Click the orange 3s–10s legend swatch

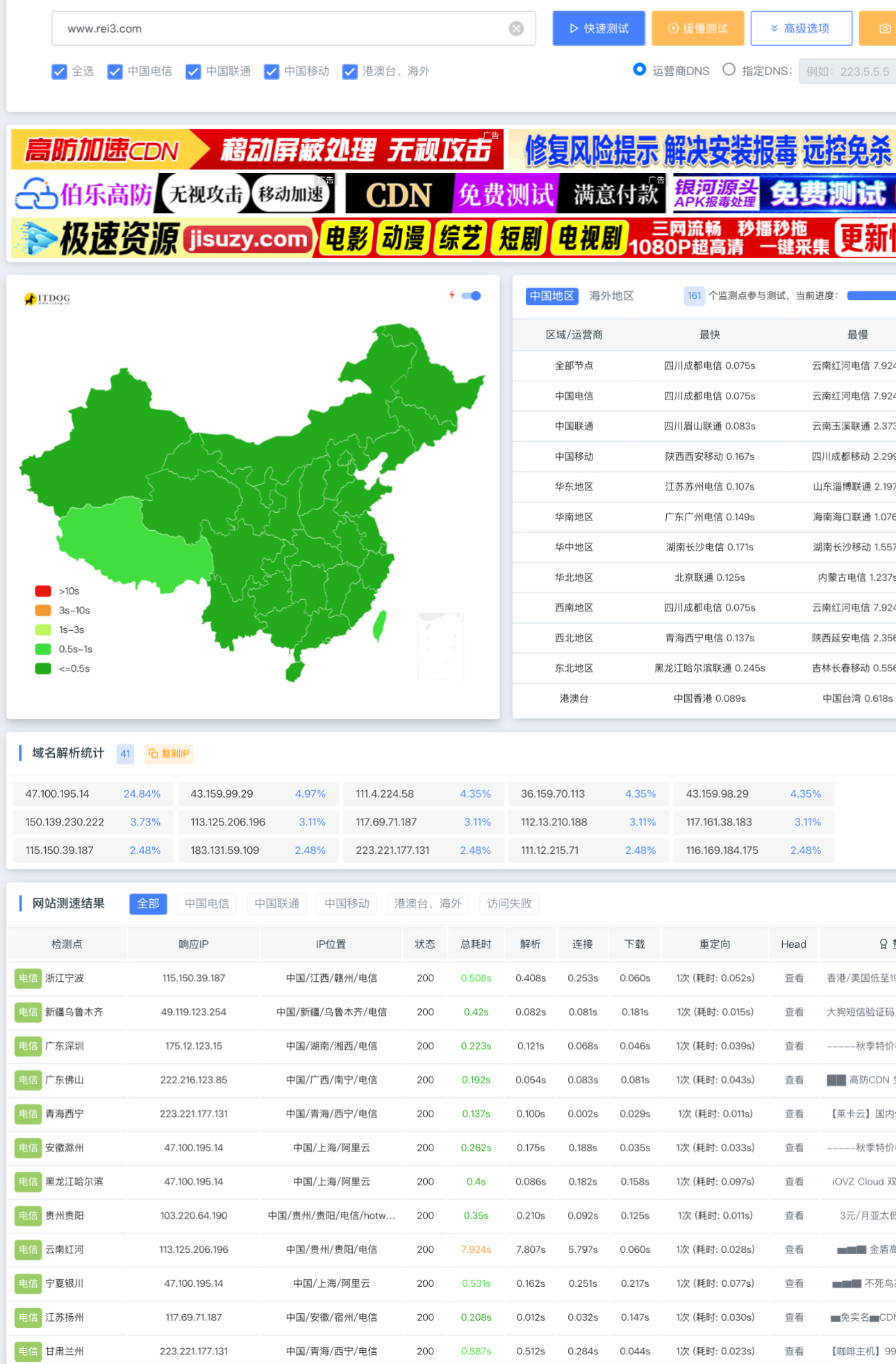[x=43, y=611]
